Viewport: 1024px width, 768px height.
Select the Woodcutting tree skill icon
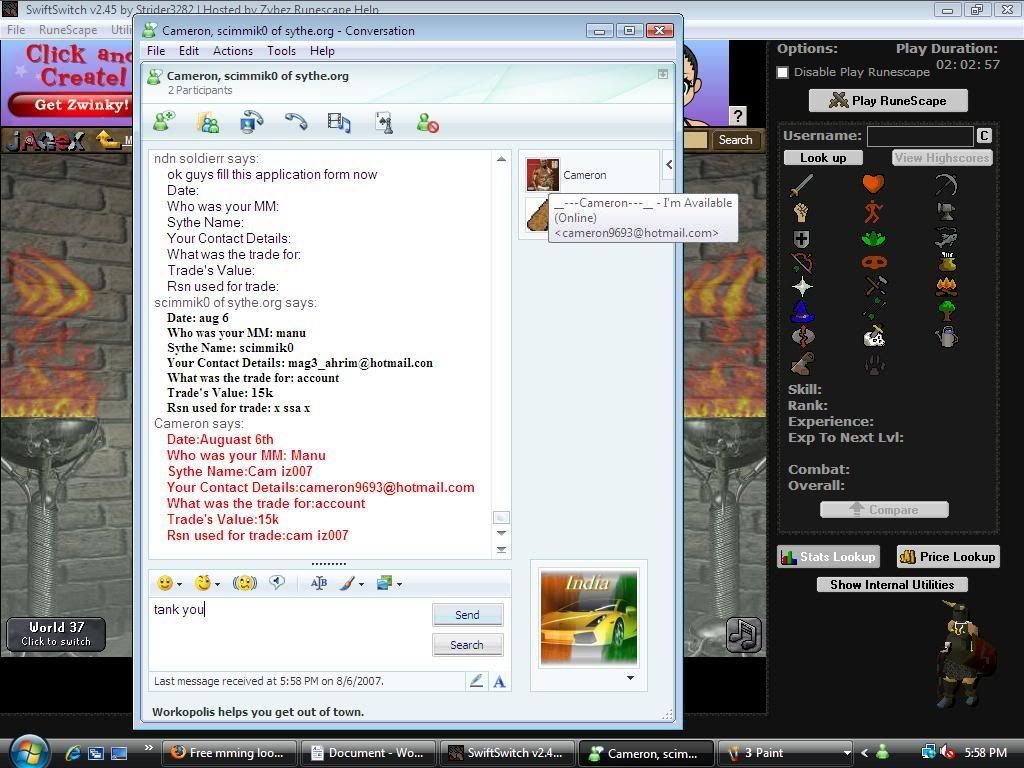click(x=946, y=310)
